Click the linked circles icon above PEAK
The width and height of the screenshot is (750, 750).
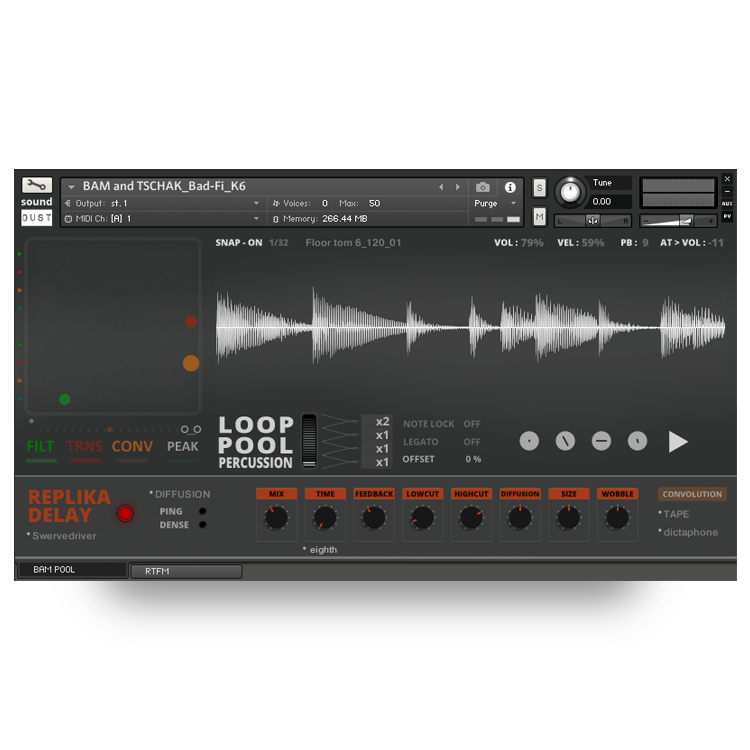(191, 430)
